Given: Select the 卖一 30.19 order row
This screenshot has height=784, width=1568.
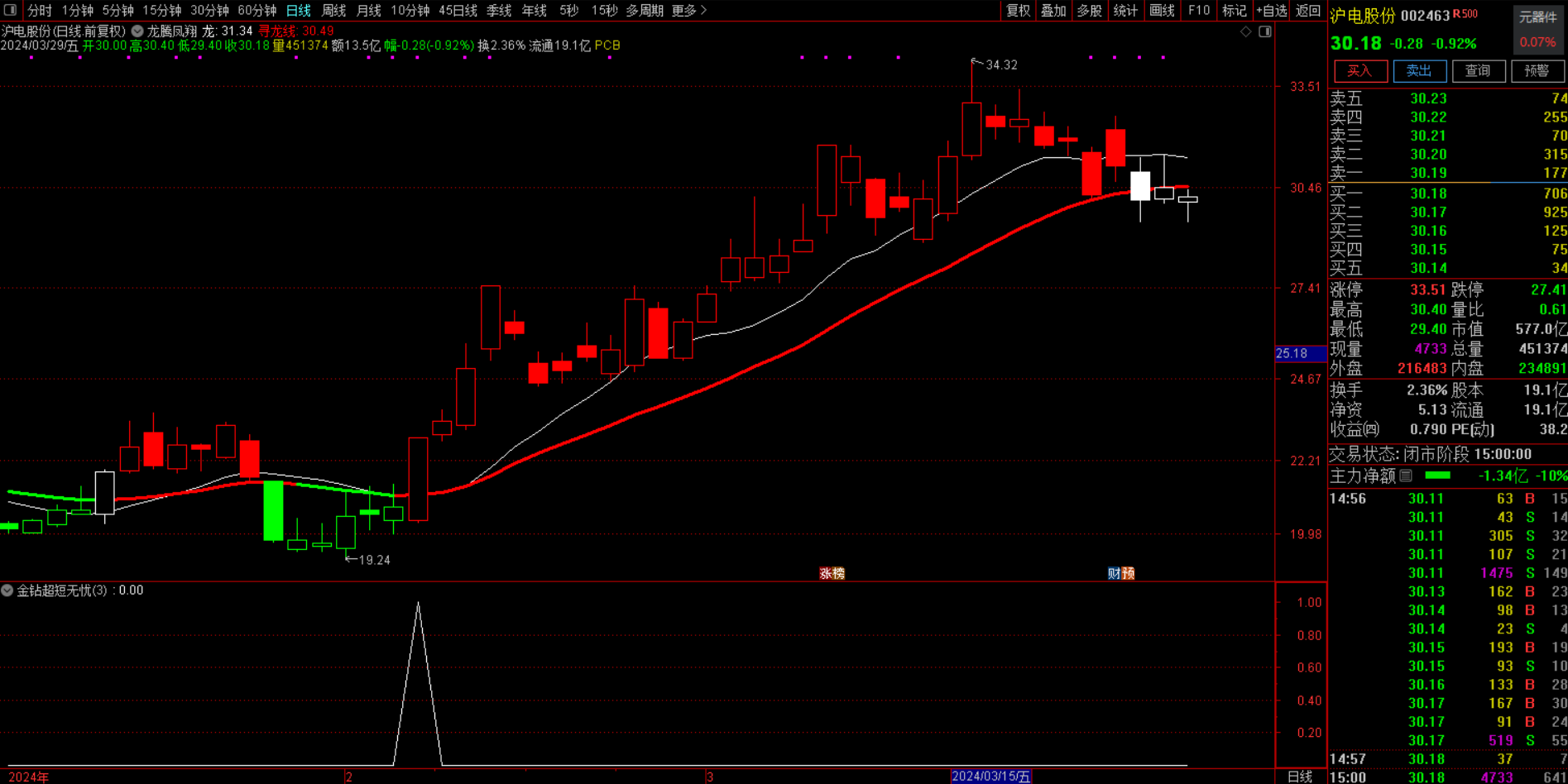Looking at the screenshot, I should pyautogui.click(x=1448, y=173).
